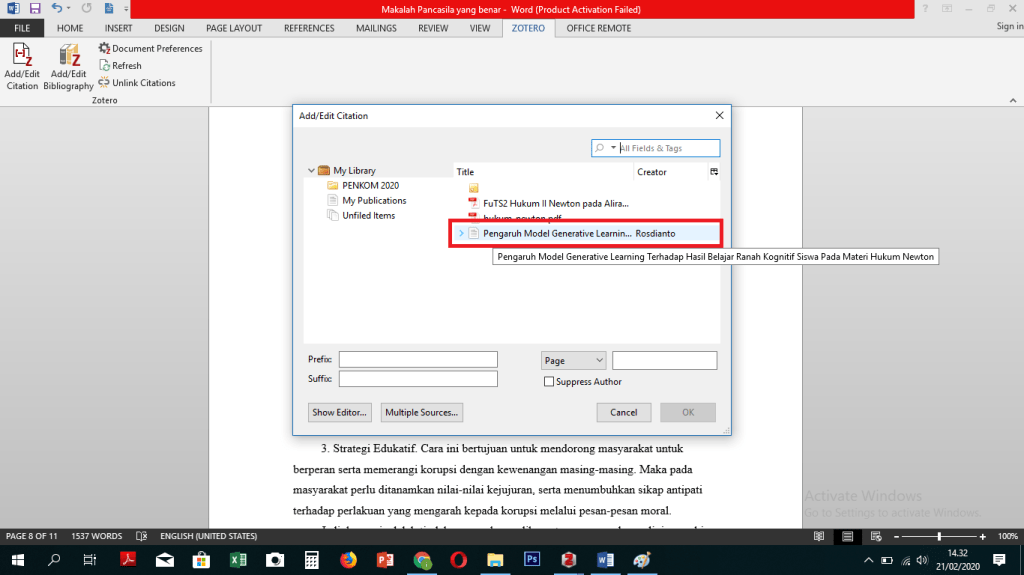Expand the Pengaruh Model Generative Learning item
Image resolution: width=1024 pixels, height=575 pixels.
(x=461, y=234)
